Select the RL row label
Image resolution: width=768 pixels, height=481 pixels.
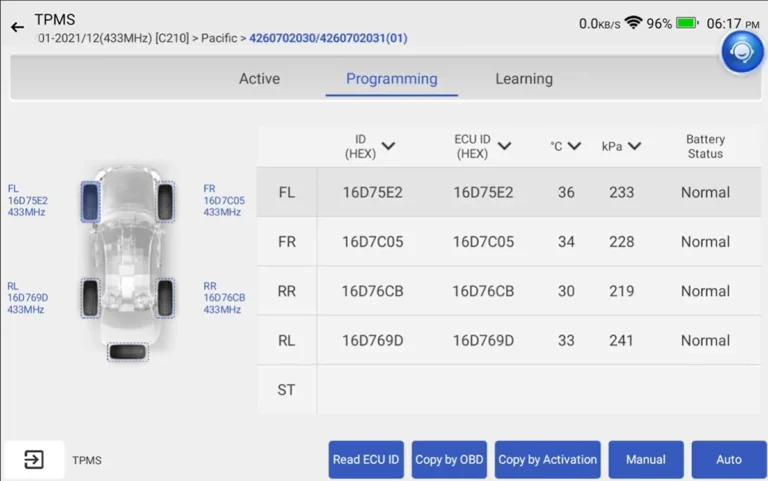coord(287,340)
